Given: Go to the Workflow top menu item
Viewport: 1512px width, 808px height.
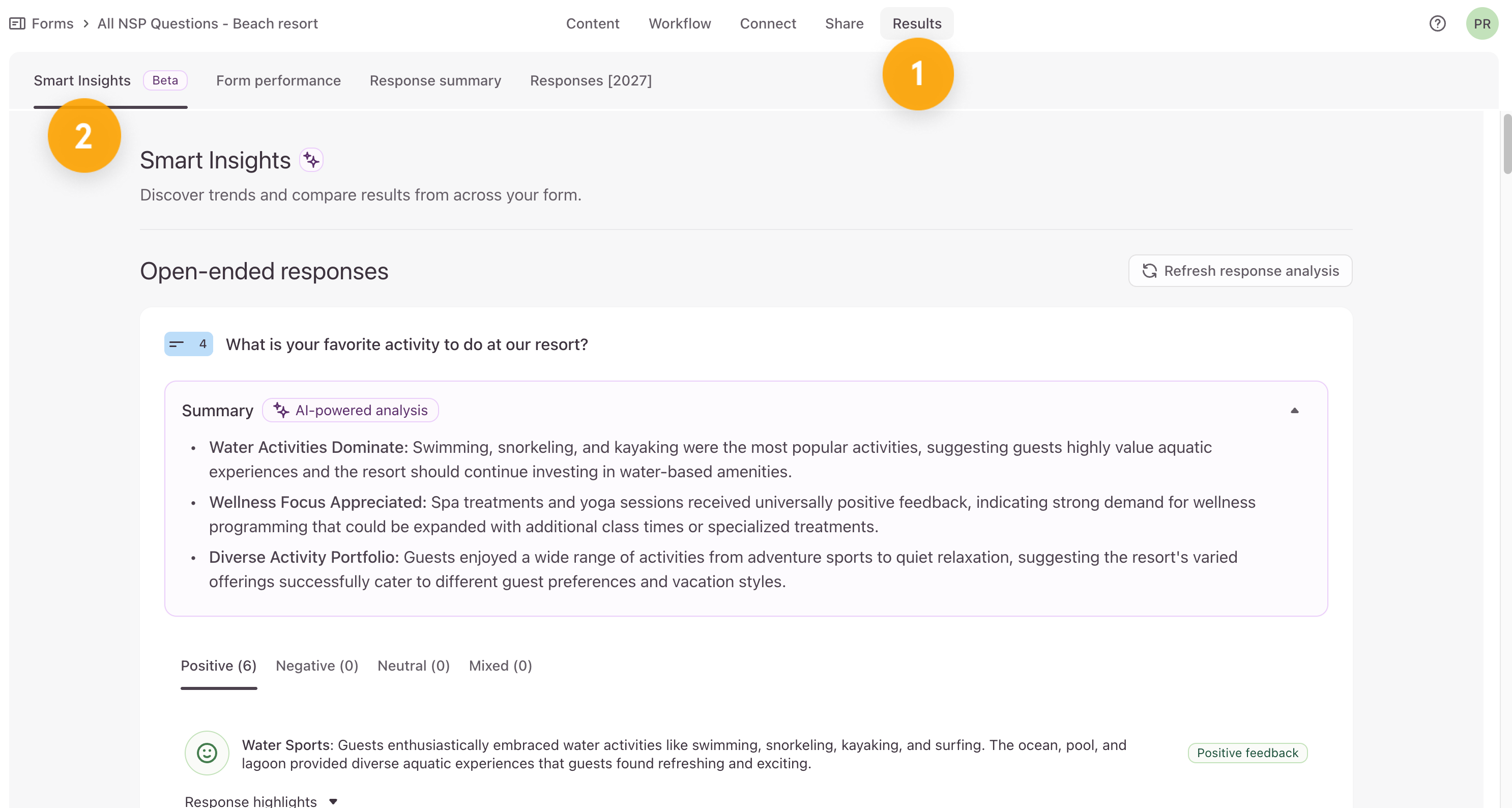Looking at the screenshot, I should pyautogui.click(x=679, y=23).
